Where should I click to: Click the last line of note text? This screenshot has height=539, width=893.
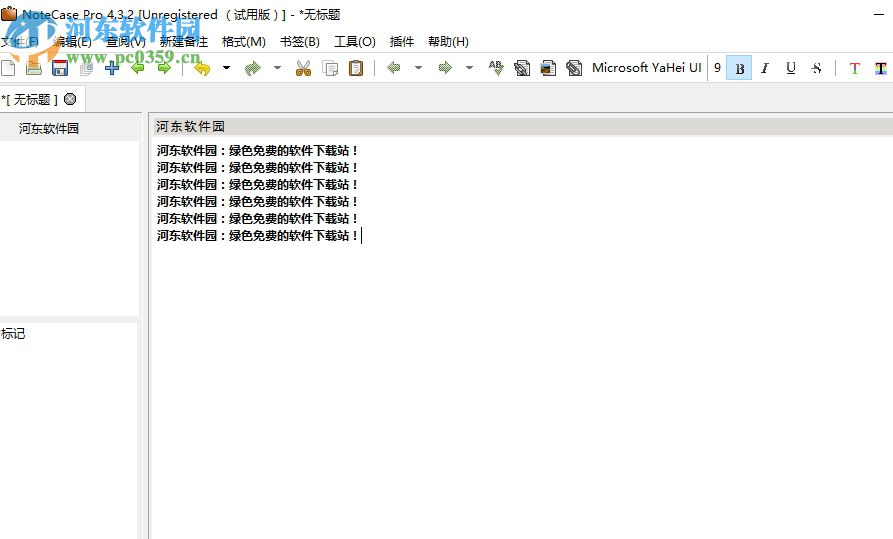[x=257, y=236]
